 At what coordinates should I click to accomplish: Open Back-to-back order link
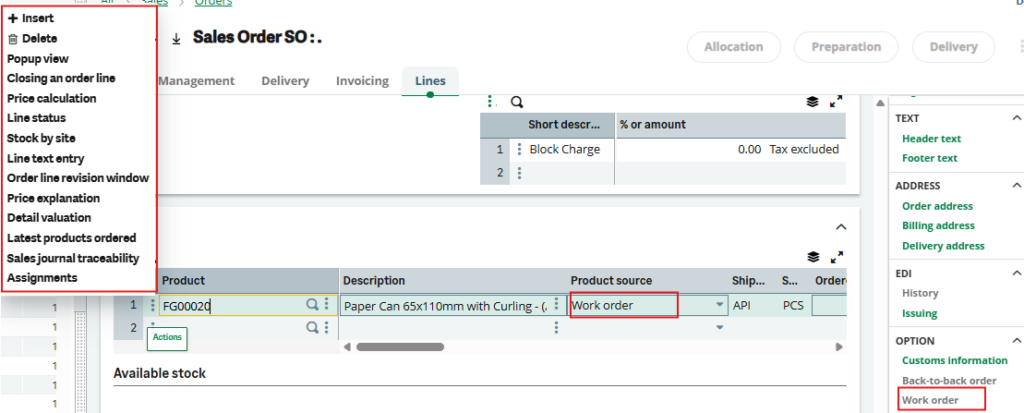(949, 380)
